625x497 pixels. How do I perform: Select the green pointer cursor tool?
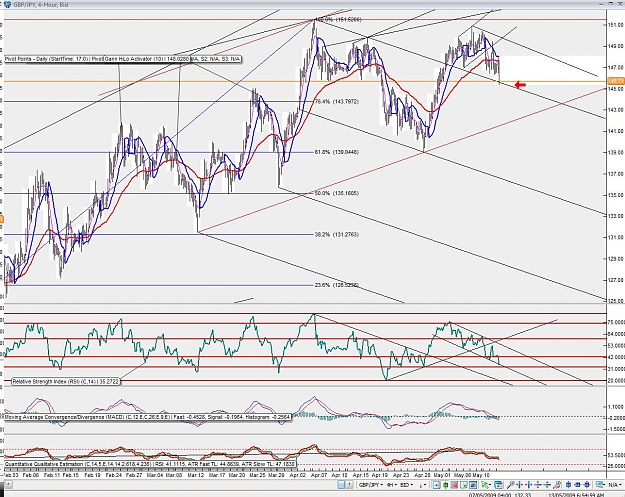coord(485,485)
